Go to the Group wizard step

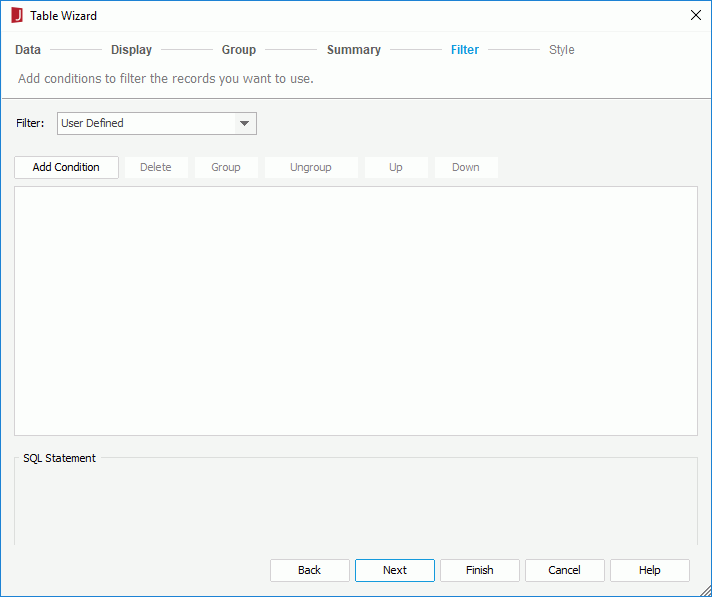point(239,49)
